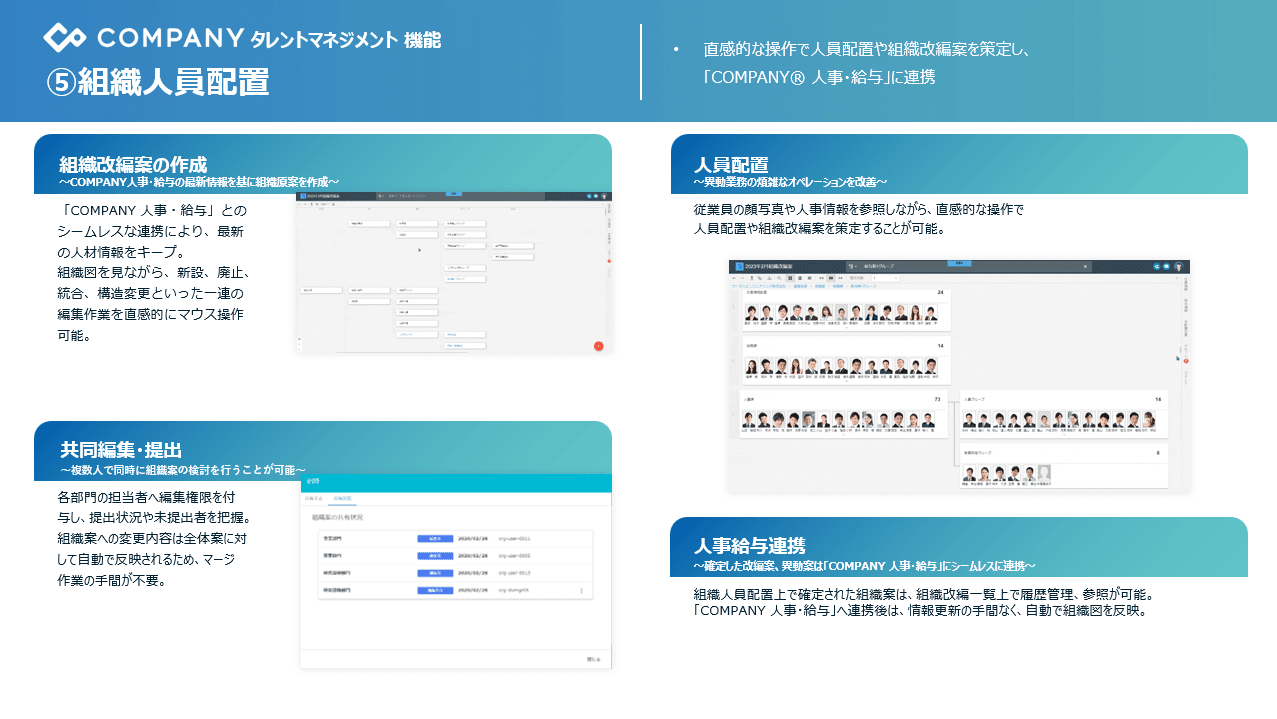Open the kebab menu on the org-divmgr05 row
Image resolution: width=1277 pixels, height=719 pixels.
pyautogui.click(x=581, y=591)
